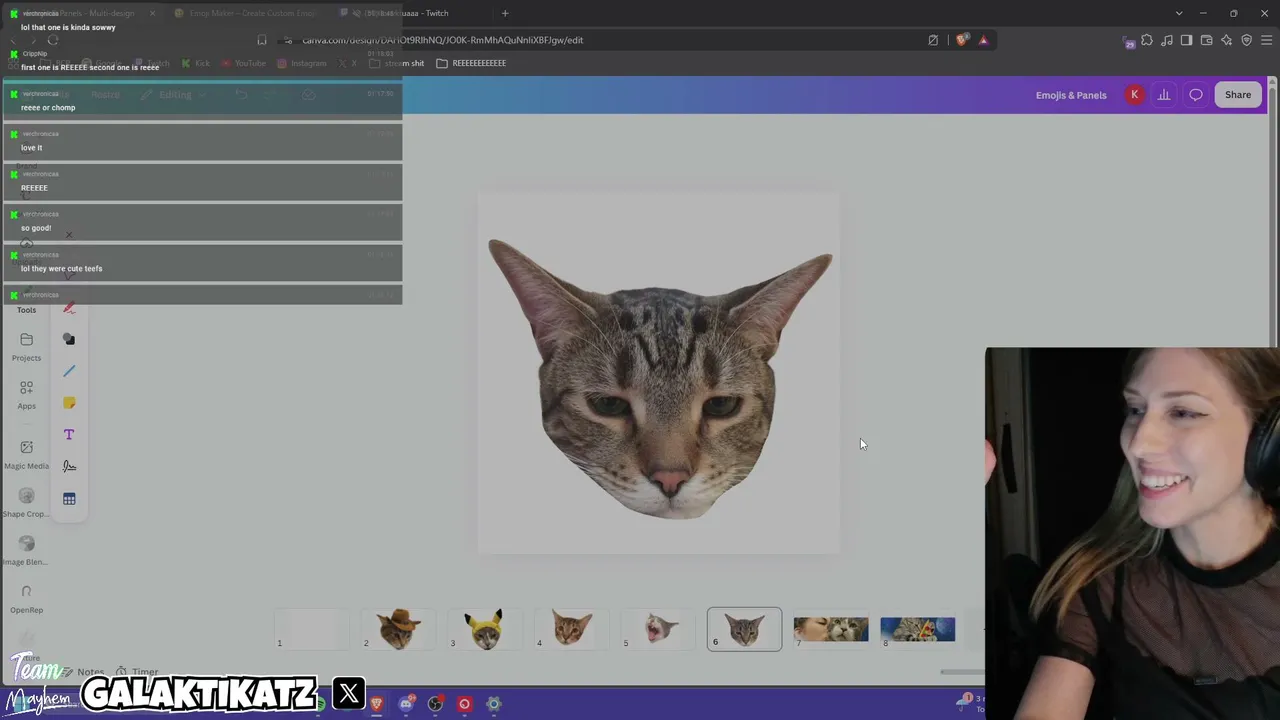1280x720 pixels.
Task: Open the Projects sidebar panel
Action: [x=27, y=347]
